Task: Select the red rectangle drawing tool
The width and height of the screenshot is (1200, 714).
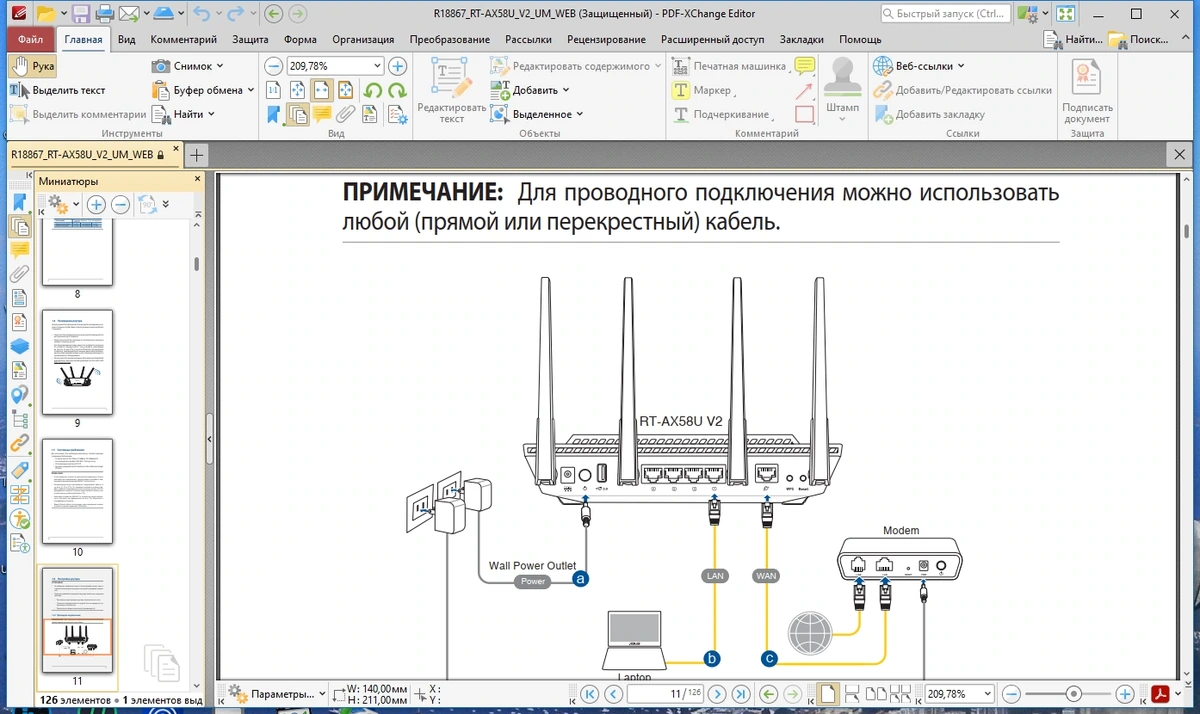Action: pyautogui.click(x=804, y=114)
